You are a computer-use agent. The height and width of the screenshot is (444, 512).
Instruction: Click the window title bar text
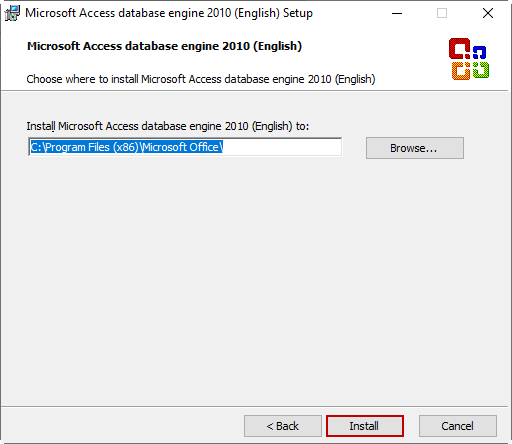point(169,13)
